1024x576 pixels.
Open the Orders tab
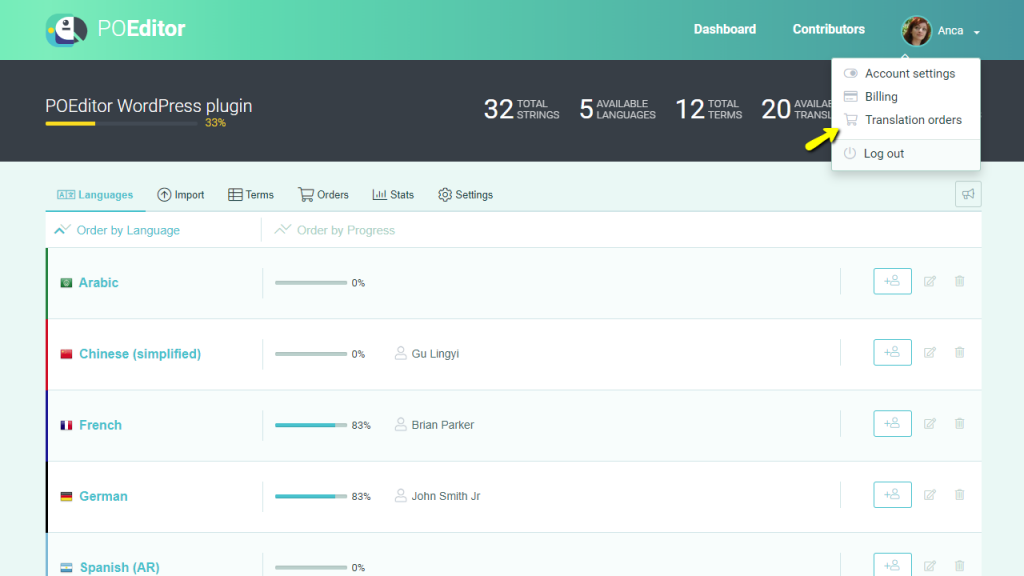[x=323, y=195]
